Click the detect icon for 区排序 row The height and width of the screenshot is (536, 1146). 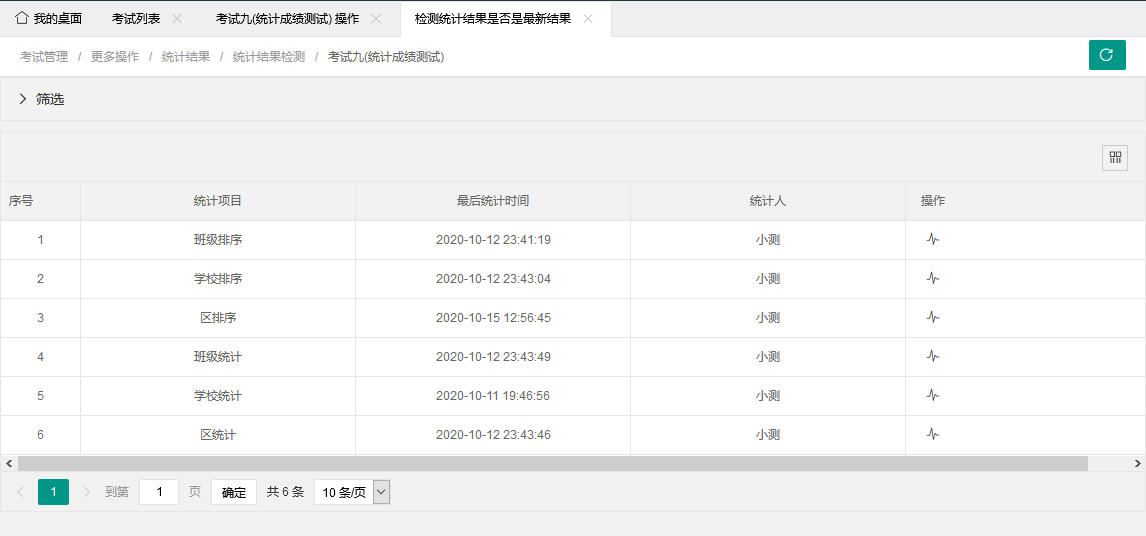click(932, 318)
